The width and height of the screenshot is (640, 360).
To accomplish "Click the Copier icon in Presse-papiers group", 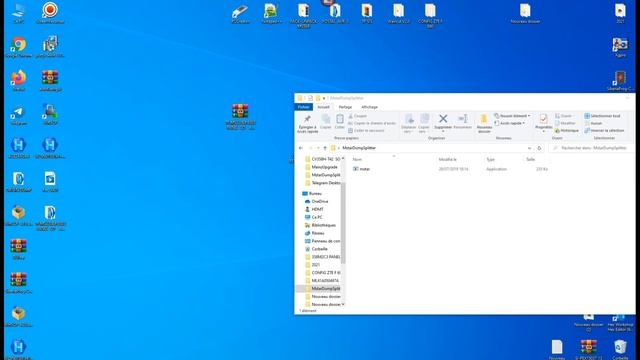I will (x=326, y=119).
